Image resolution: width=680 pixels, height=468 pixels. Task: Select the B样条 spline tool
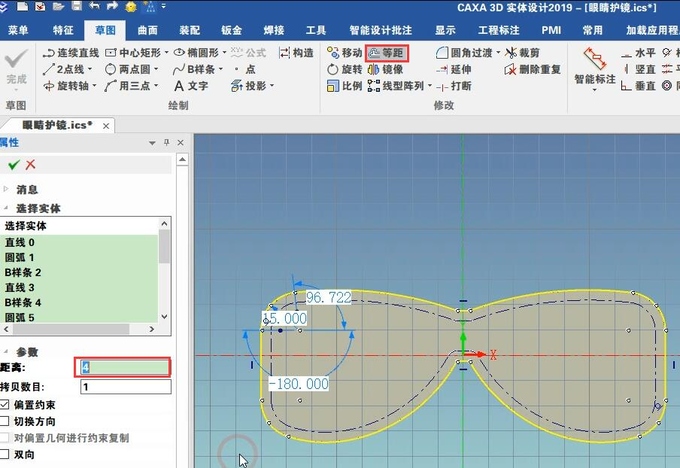click(194, 69)
